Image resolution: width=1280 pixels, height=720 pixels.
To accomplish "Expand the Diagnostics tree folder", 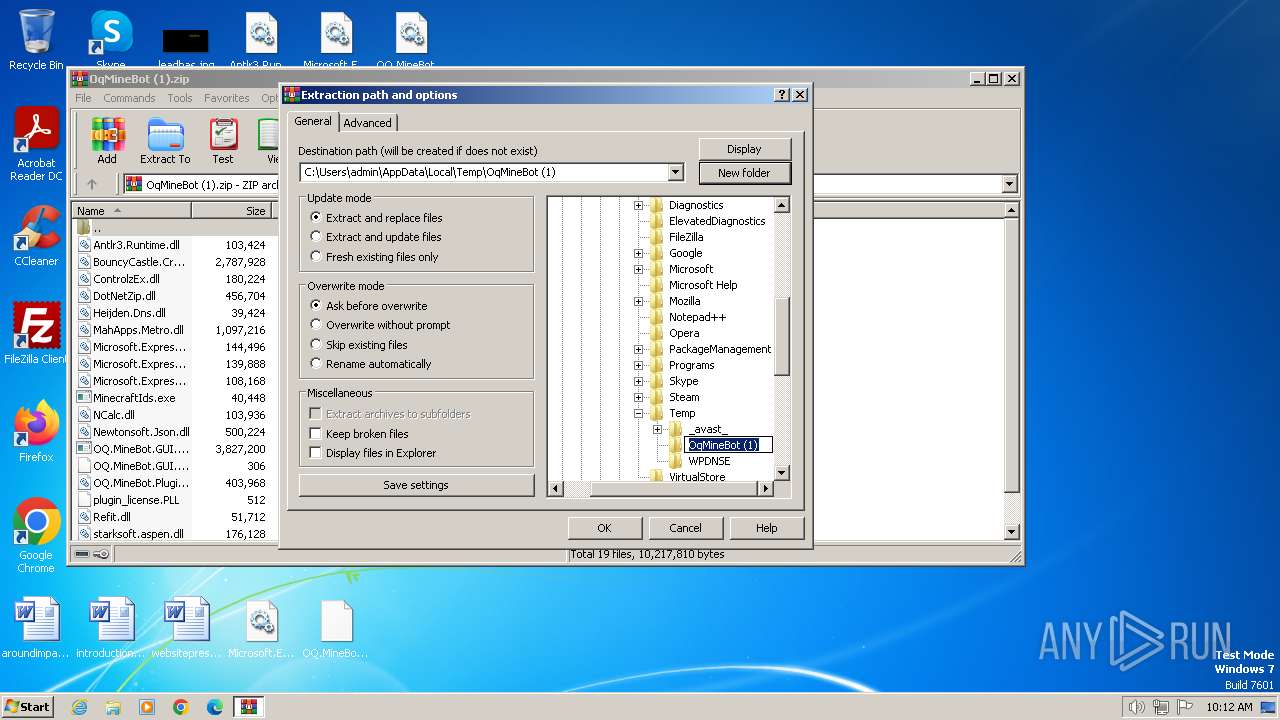I will click(638, 205).
